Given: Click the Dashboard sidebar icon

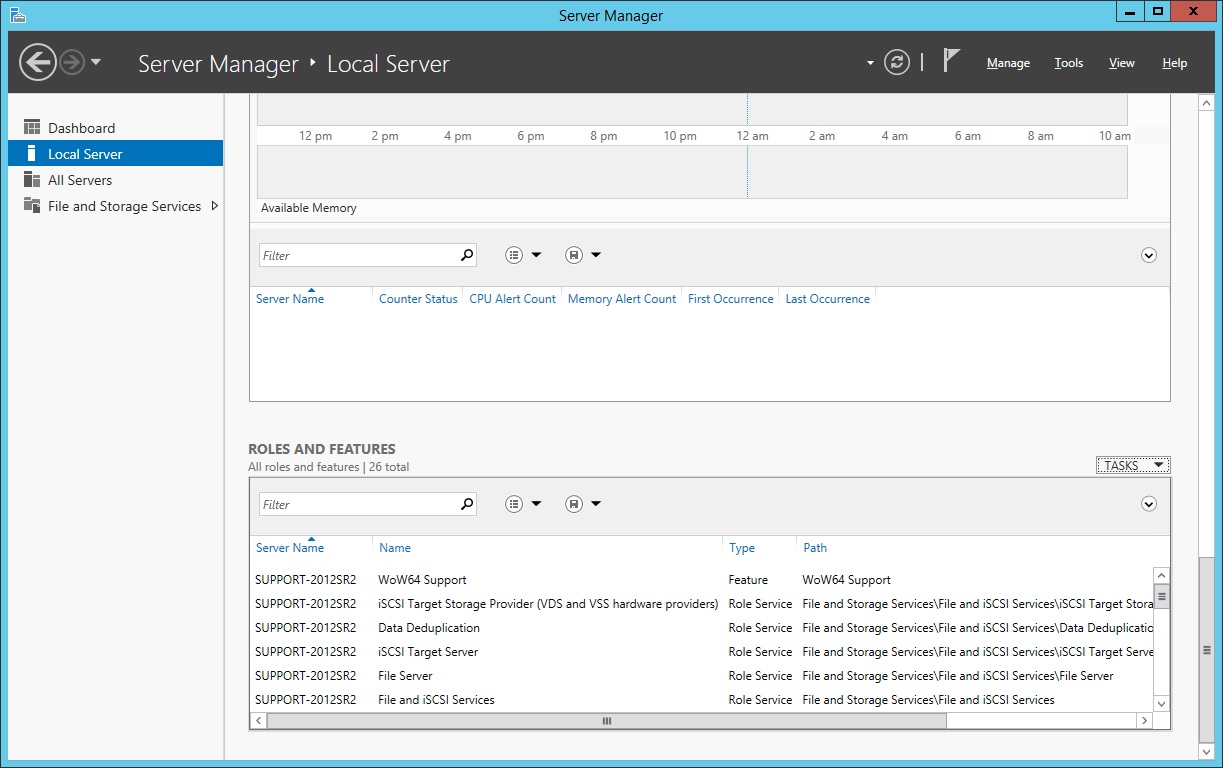Looking at the screenshot, I should coord(32,128).
